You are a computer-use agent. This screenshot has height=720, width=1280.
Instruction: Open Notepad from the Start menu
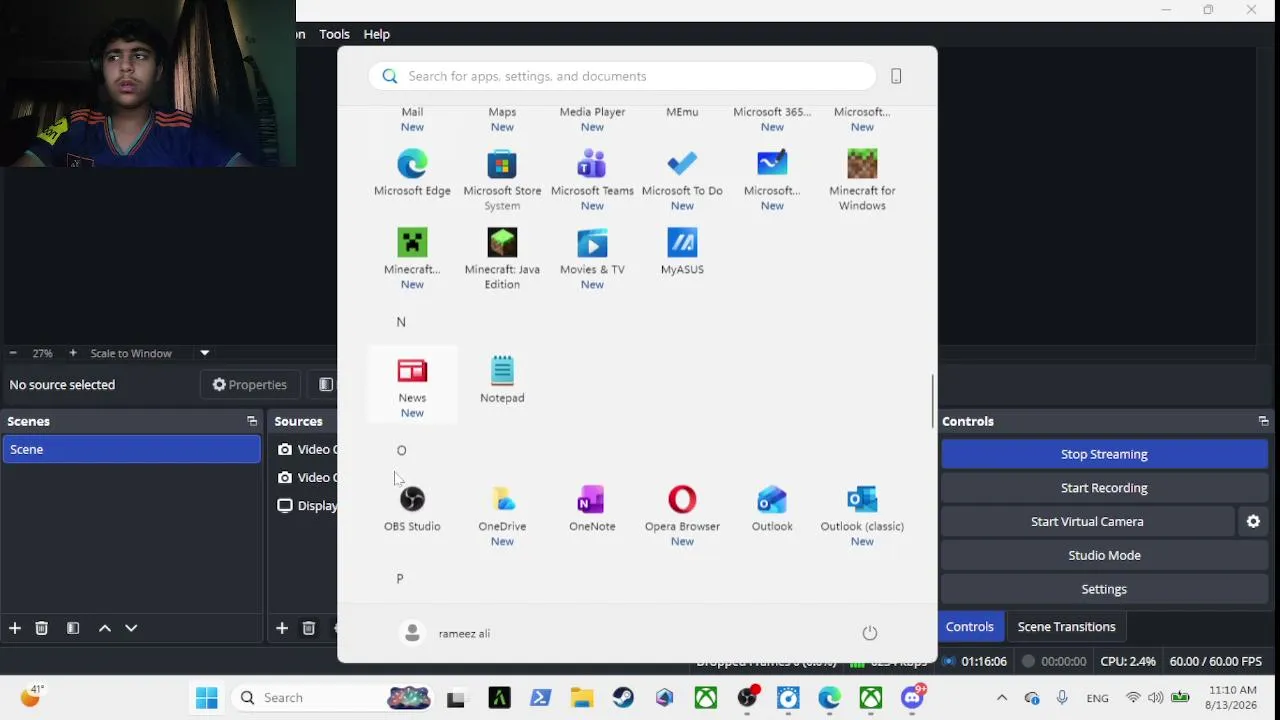[x=502, y=380]
